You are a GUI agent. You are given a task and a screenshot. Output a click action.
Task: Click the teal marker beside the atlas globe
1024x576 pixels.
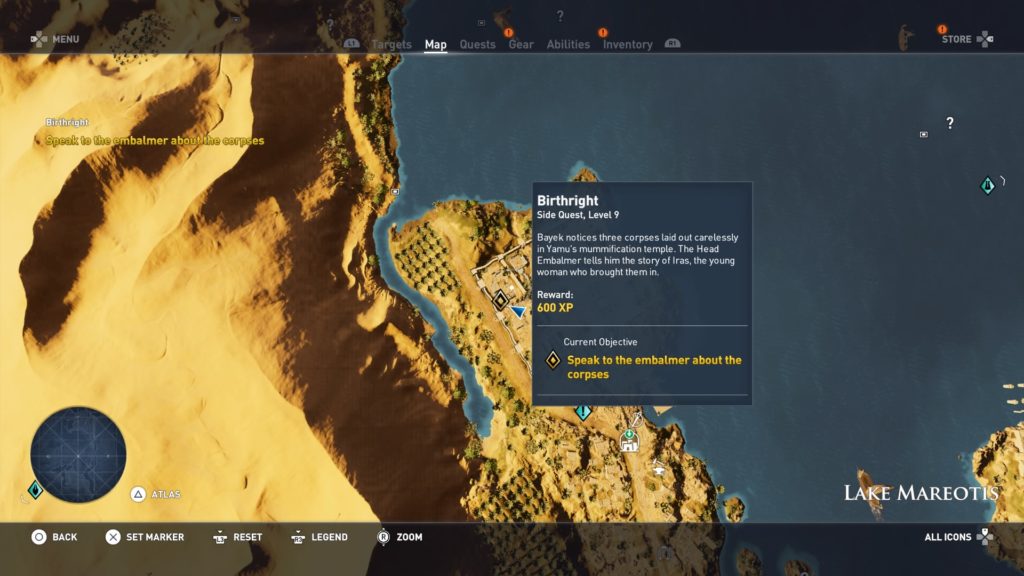35,489
